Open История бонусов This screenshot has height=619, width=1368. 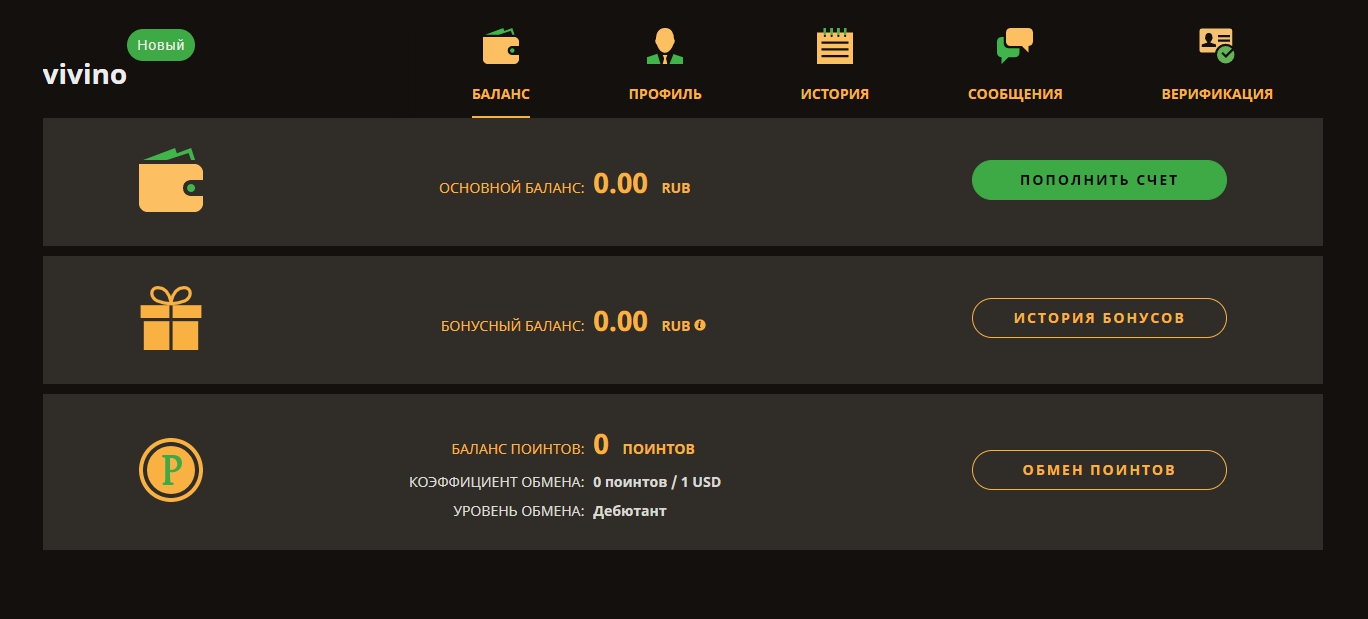click(1099, 318)
